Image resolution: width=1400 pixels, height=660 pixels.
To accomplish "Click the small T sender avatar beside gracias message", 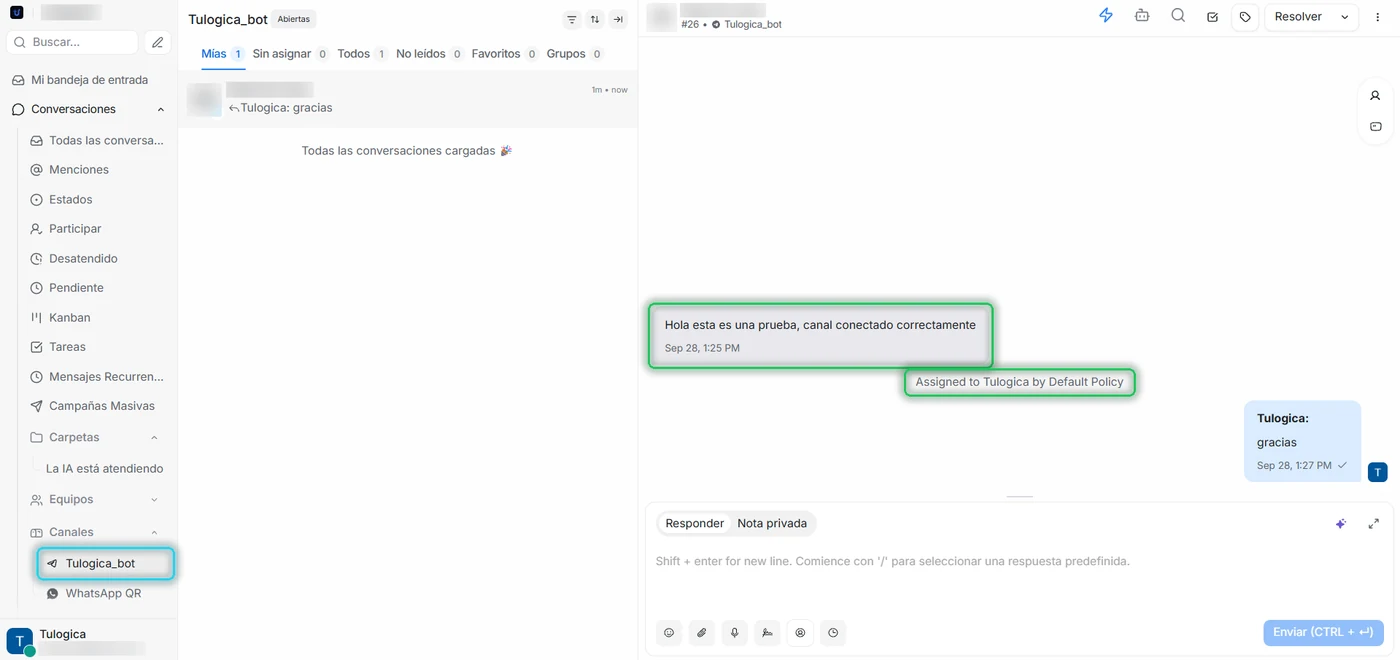I will [x=1377, y=472].
